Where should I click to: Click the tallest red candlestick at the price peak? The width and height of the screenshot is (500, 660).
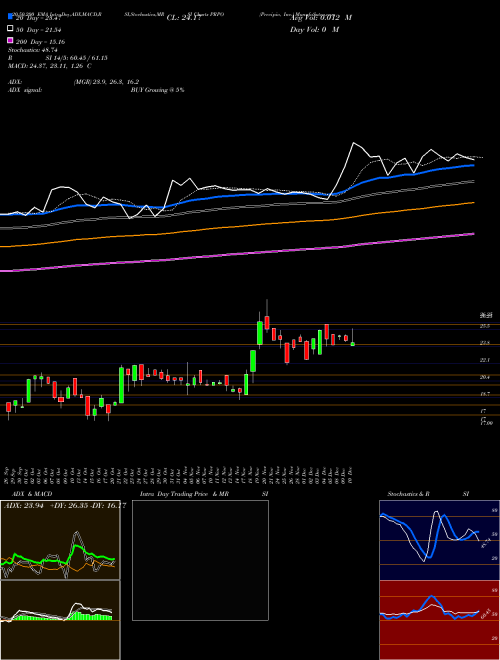click(267, 322)
